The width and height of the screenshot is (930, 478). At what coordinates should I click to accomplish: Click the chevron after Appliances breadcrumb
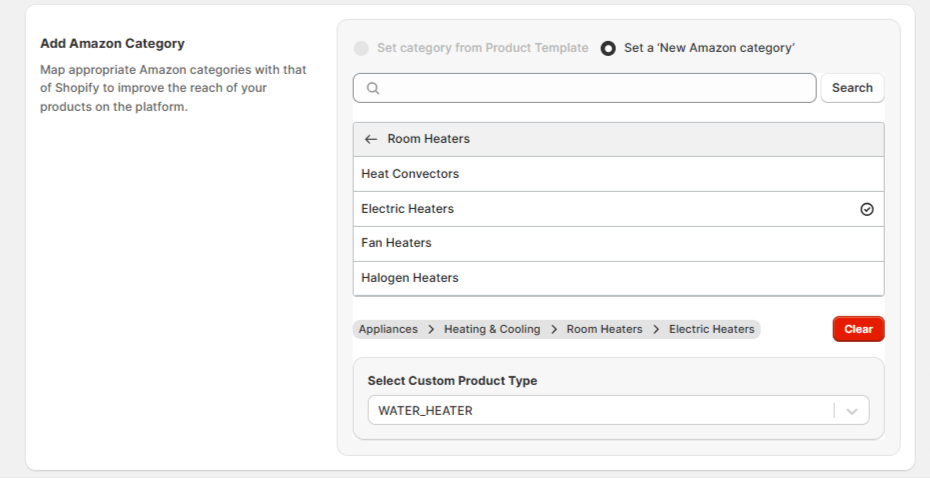coord(431,330)
